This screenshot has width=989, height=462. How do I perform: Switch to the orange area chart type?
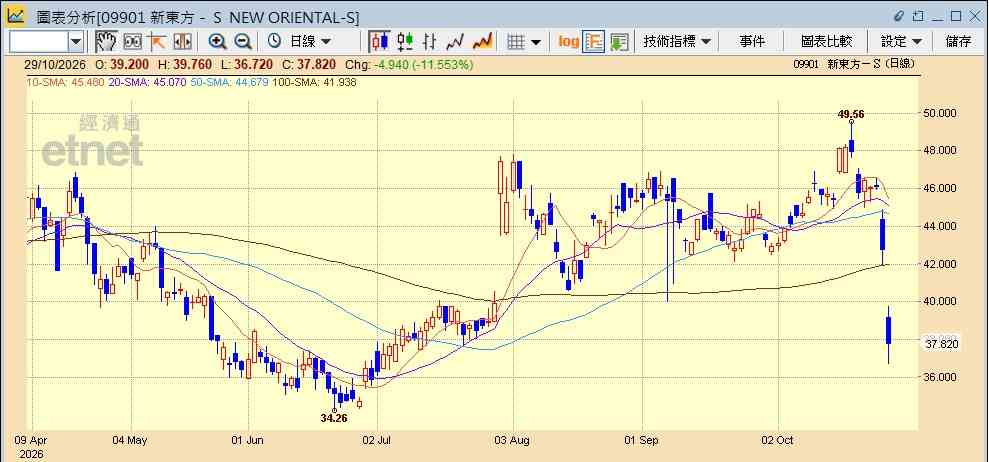[482, 42]
